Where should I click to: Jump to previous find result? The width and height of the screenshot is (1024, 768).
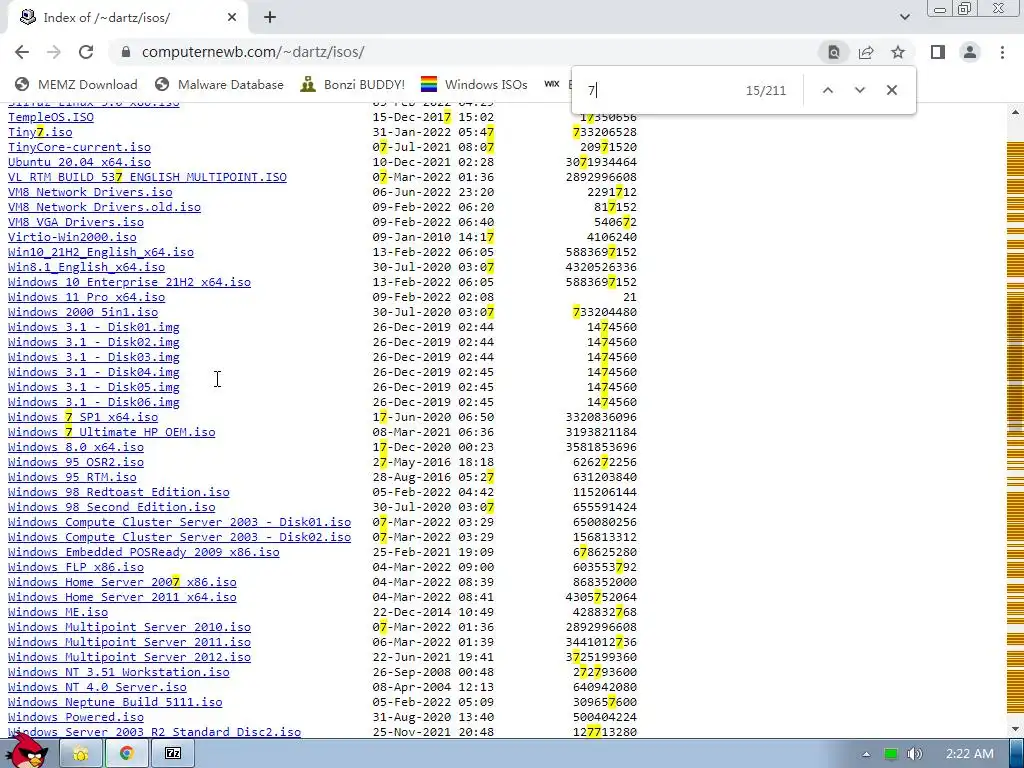pos(827,90)
